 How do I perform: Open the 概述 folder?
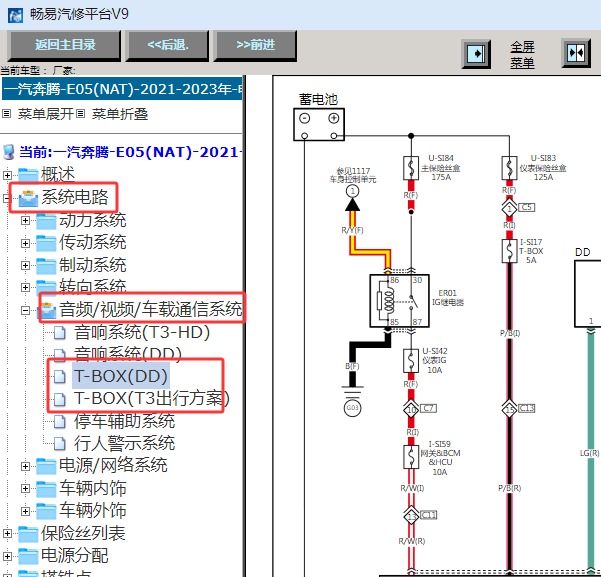57,174
